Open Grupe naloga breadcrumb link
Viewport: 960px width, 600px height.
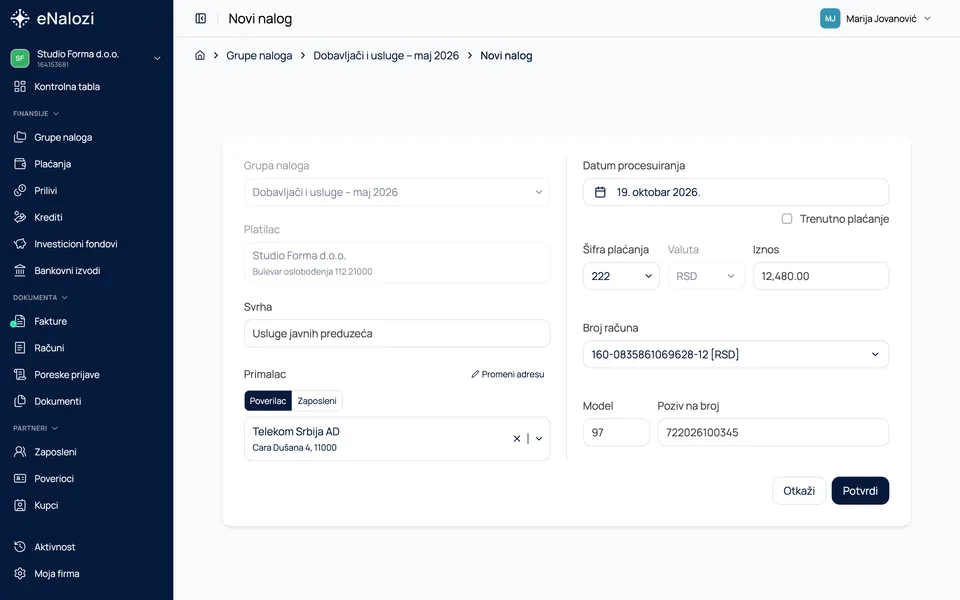pos(259,56)
